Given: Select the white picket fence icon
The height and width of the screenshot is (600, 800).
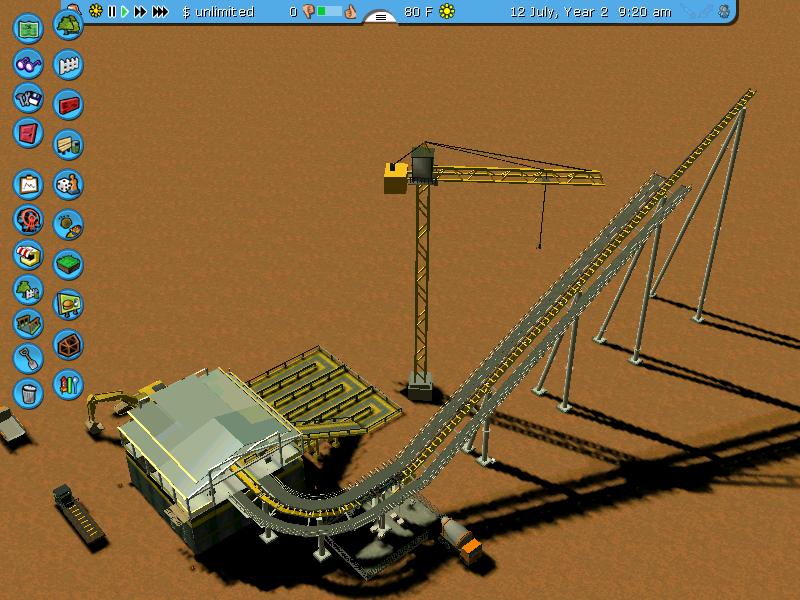Looking at the screenshot, I should pos(67,65).
